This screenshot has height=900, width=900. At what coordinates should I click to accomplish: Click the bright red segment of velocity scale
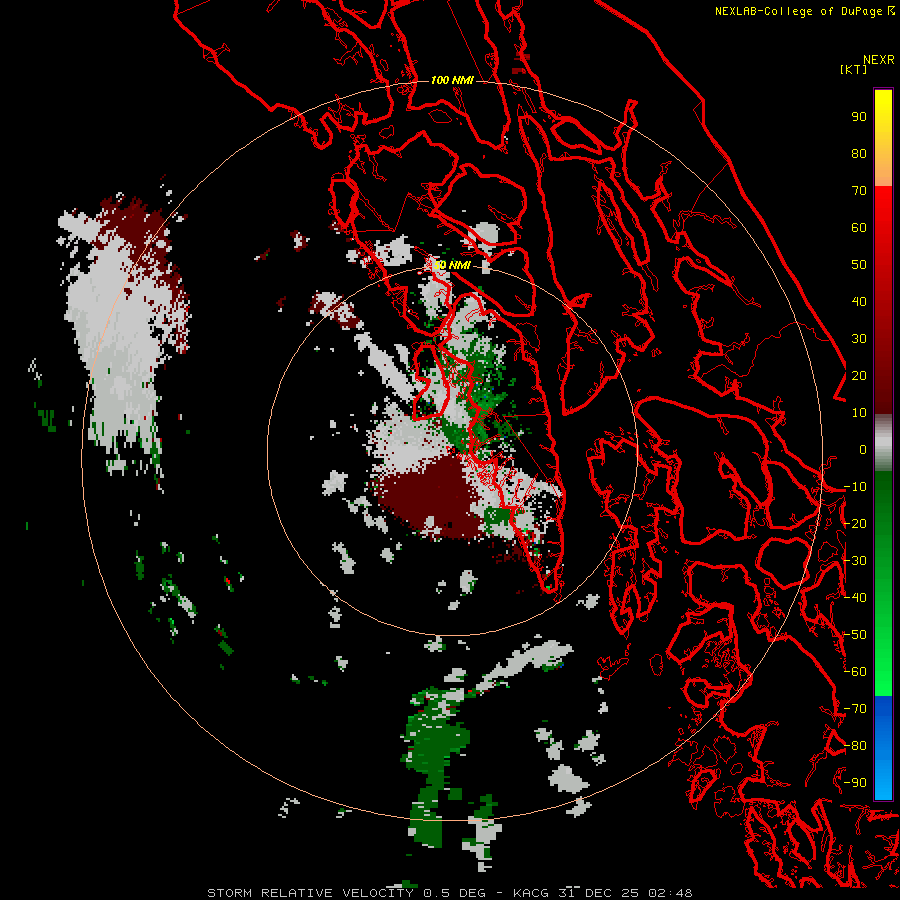[883, 230]
